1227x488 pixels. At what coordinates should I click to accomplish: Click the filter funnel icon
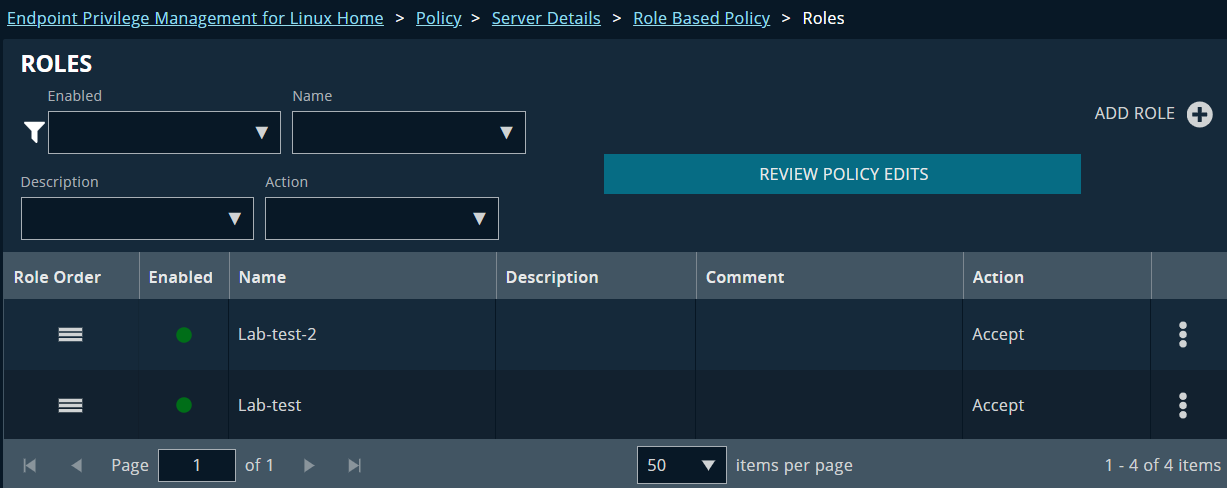coord(34,132)
